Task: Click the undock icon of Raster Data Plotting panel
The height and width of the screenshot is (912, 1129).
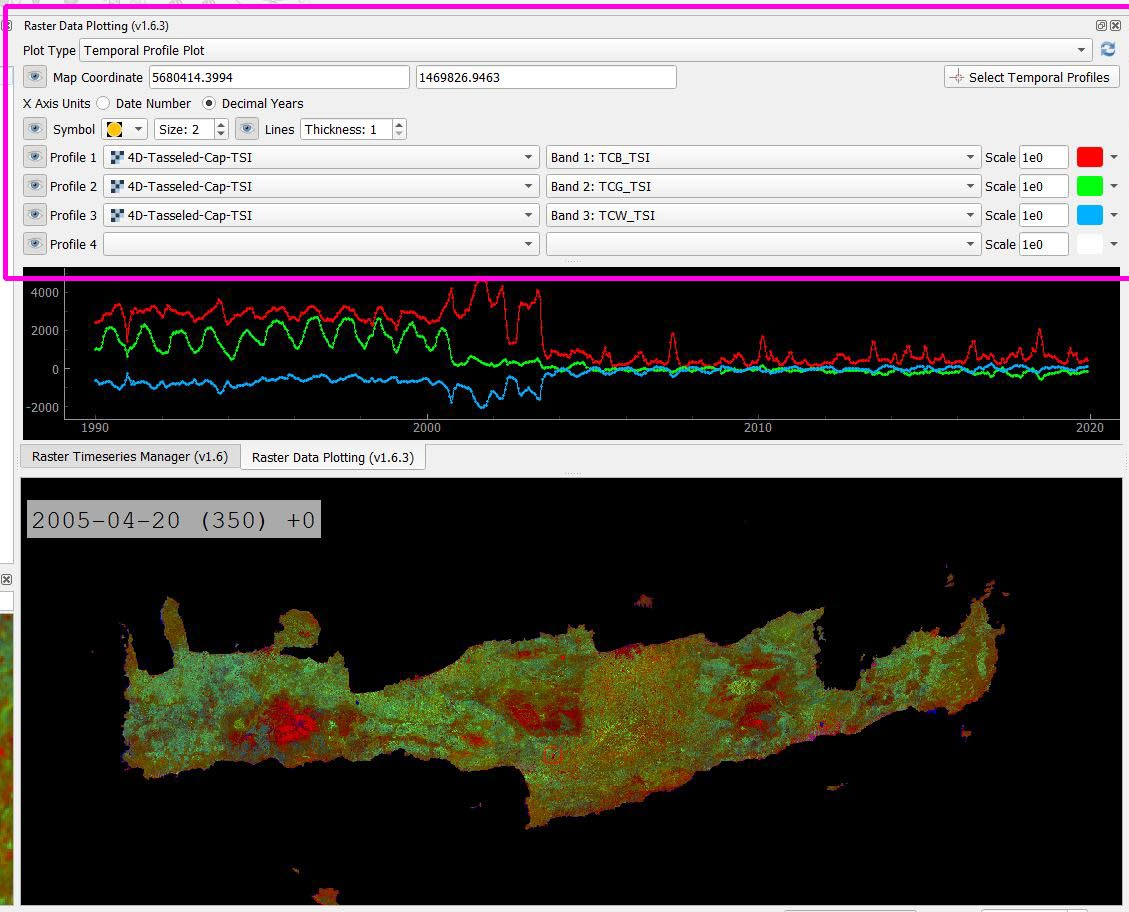Action: (1101, 25)
